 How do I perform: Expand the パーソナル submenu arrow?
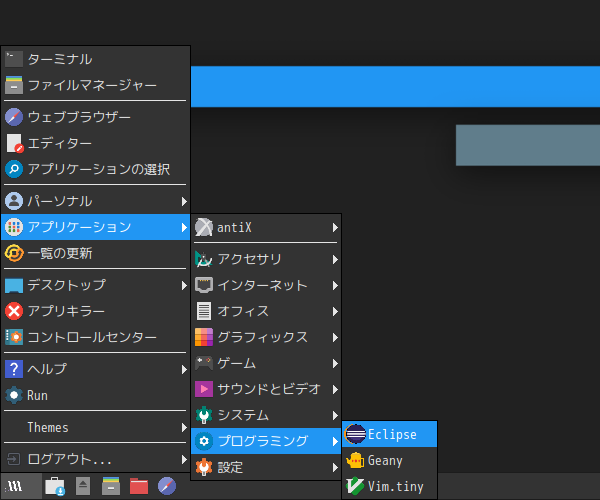(x=184, y=201)
